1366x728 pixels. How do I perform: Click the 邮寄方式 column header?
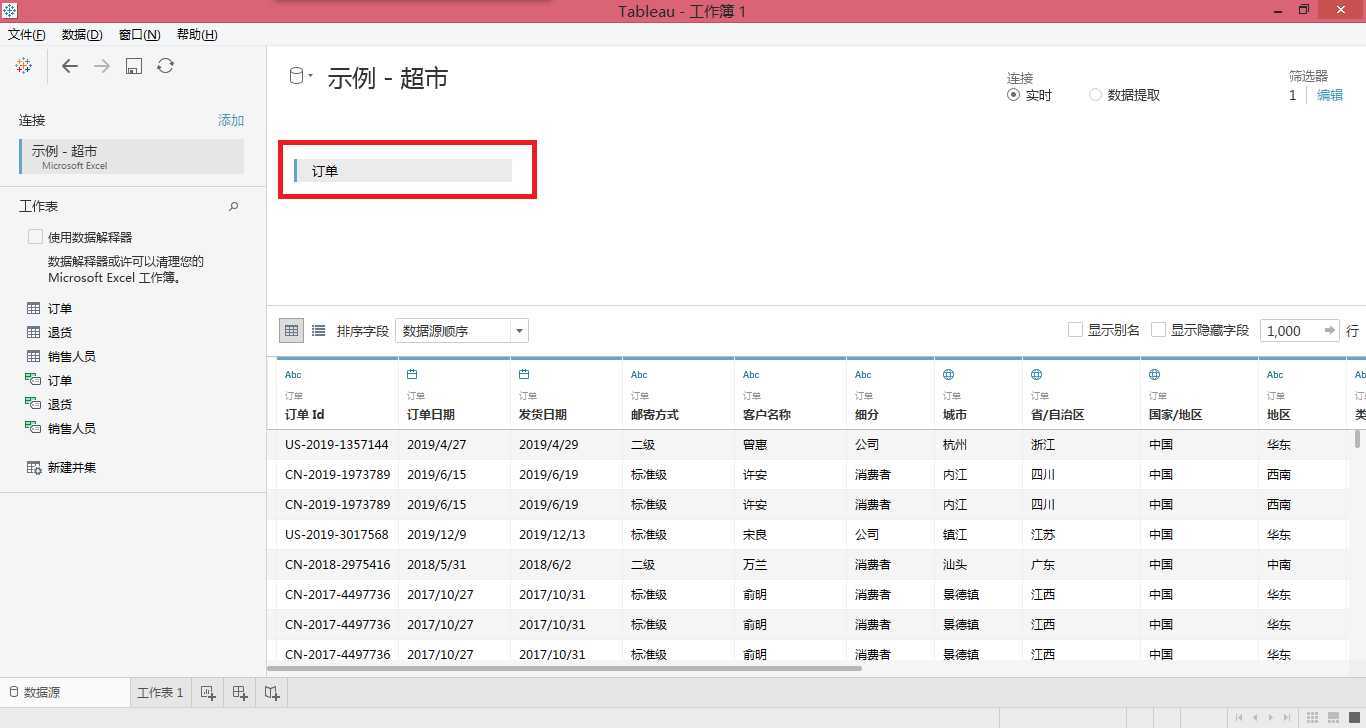point(655,414)
